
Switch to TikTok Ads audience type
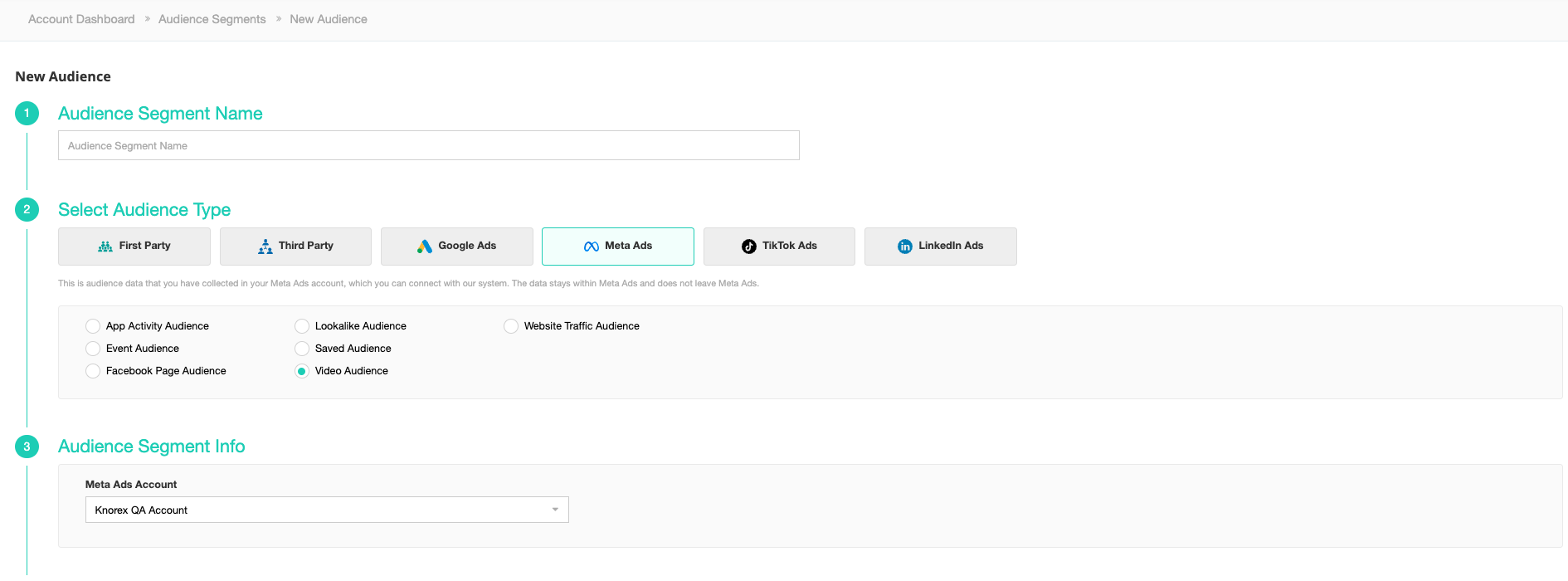tap(779, 247)
